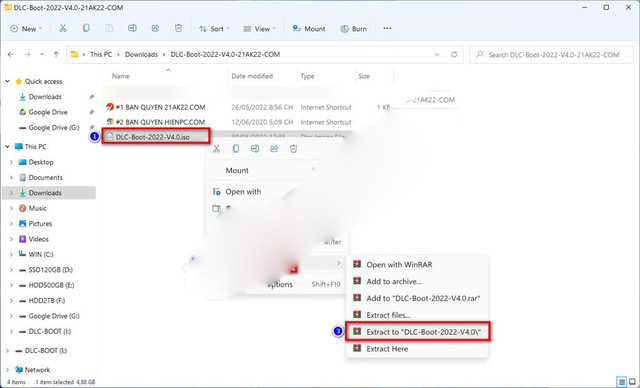
Task: Expand the Desktop tree node
Action: click(x=11, y=162)
